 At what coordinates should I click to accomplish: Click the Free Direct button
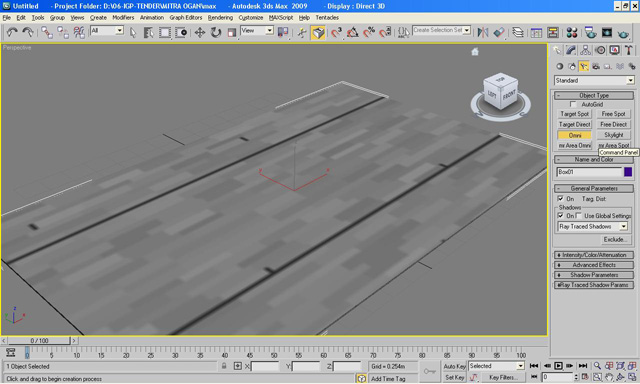[x=613, y=124]
